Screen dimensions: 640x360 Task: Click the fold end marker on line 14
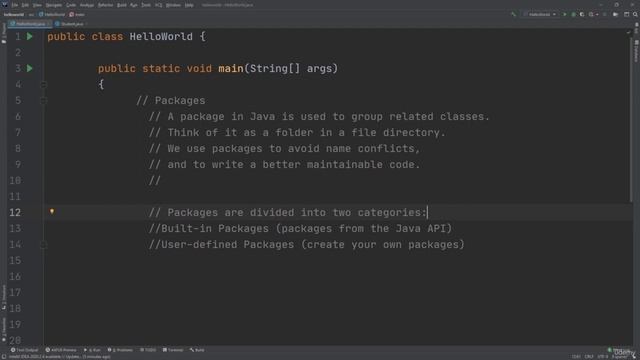point(44,244)
